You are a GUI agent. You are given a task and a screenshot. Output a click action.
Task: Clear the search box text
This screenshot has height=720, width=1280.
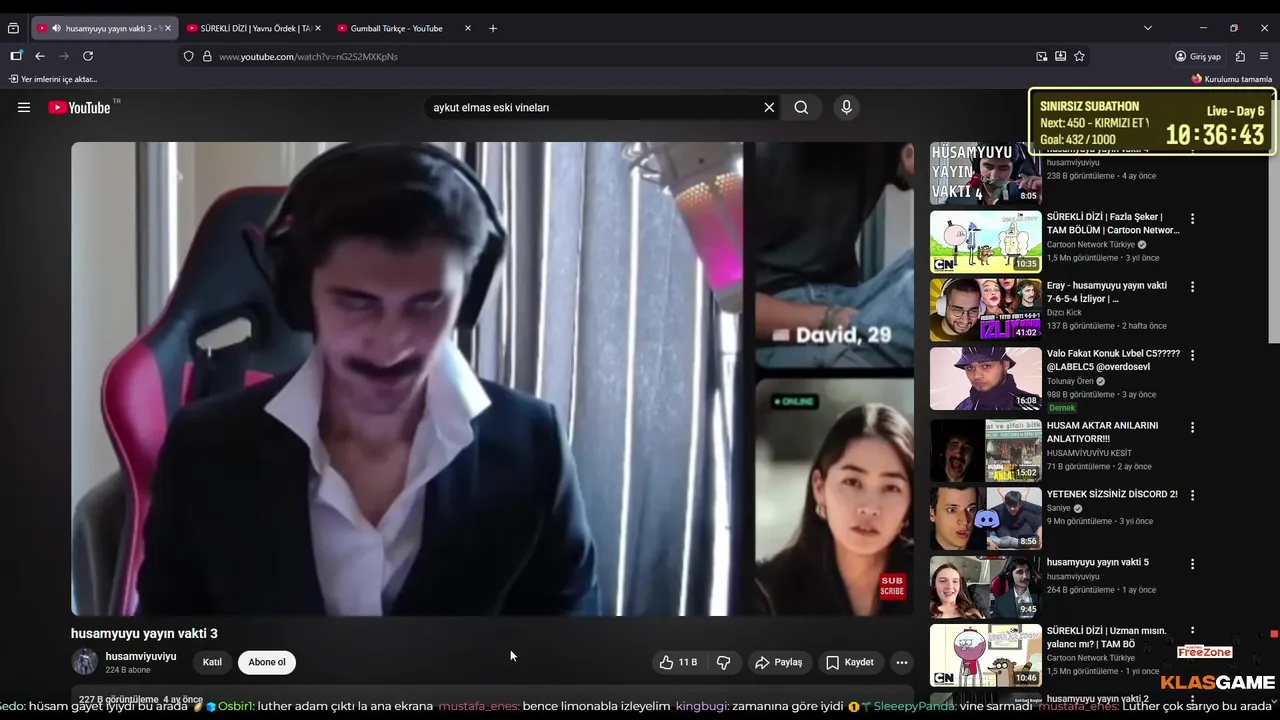[769, 107]
